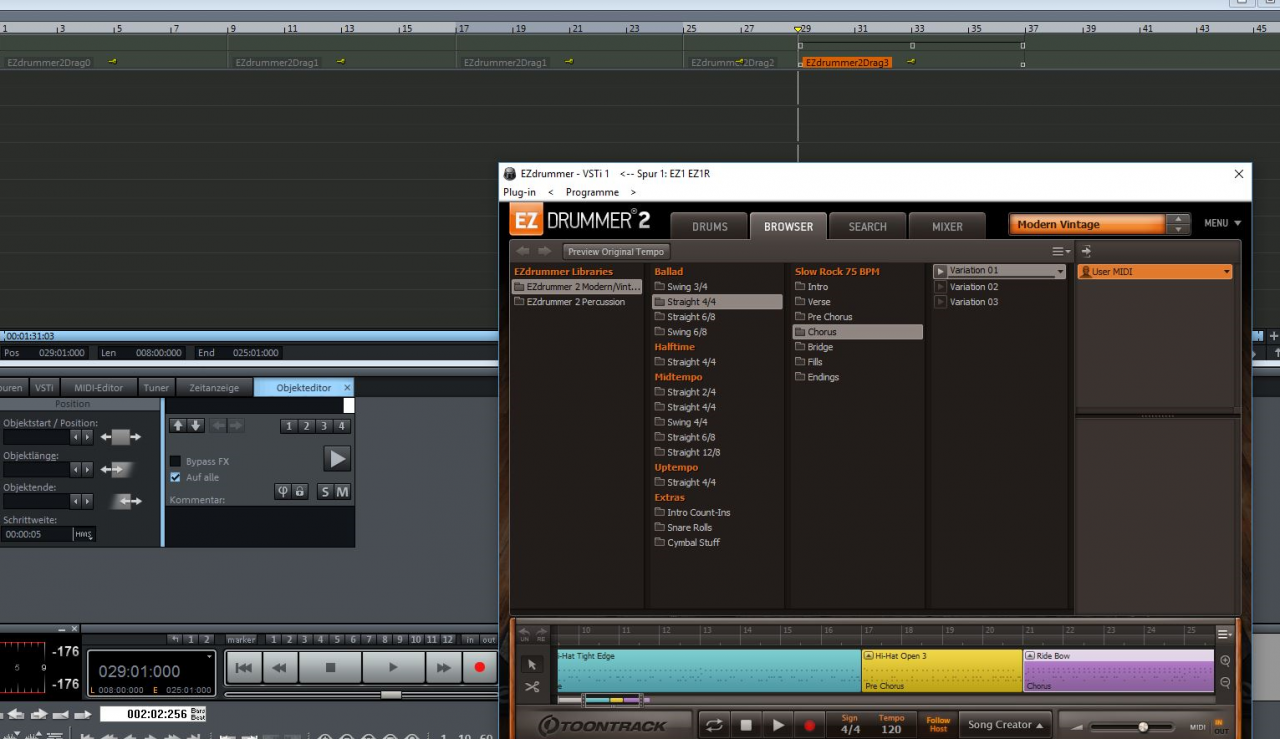
Task: Toggle the transport 'out' marker button
Action: [489, 639]
